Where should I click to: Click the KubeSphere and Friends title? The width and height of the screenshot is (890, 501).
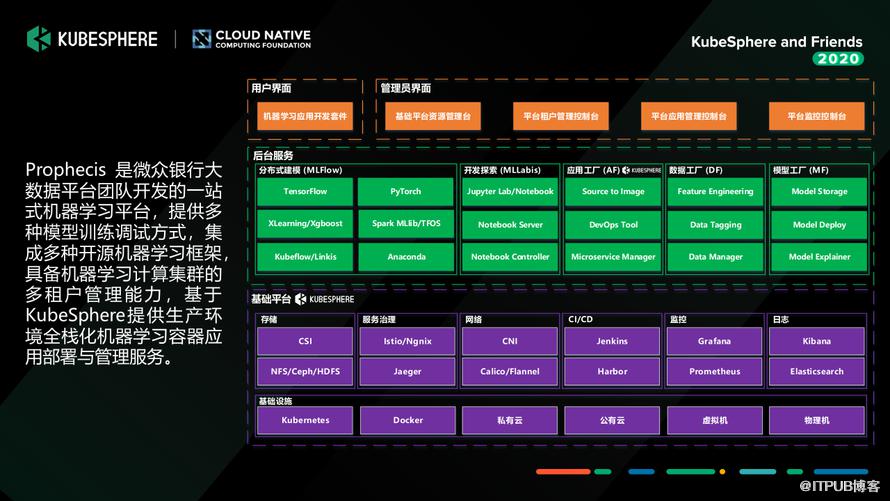tap(776, 41)
